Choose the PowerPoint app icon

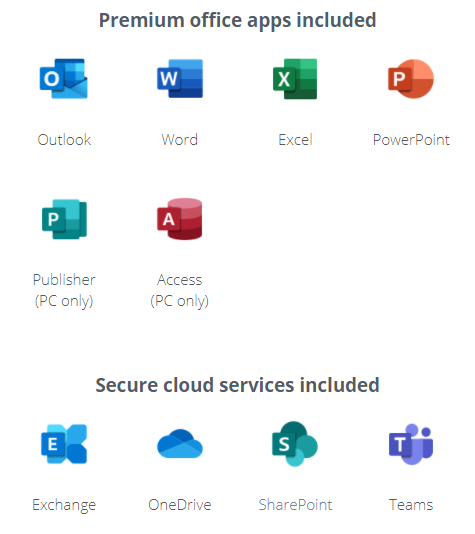(411, 79)
